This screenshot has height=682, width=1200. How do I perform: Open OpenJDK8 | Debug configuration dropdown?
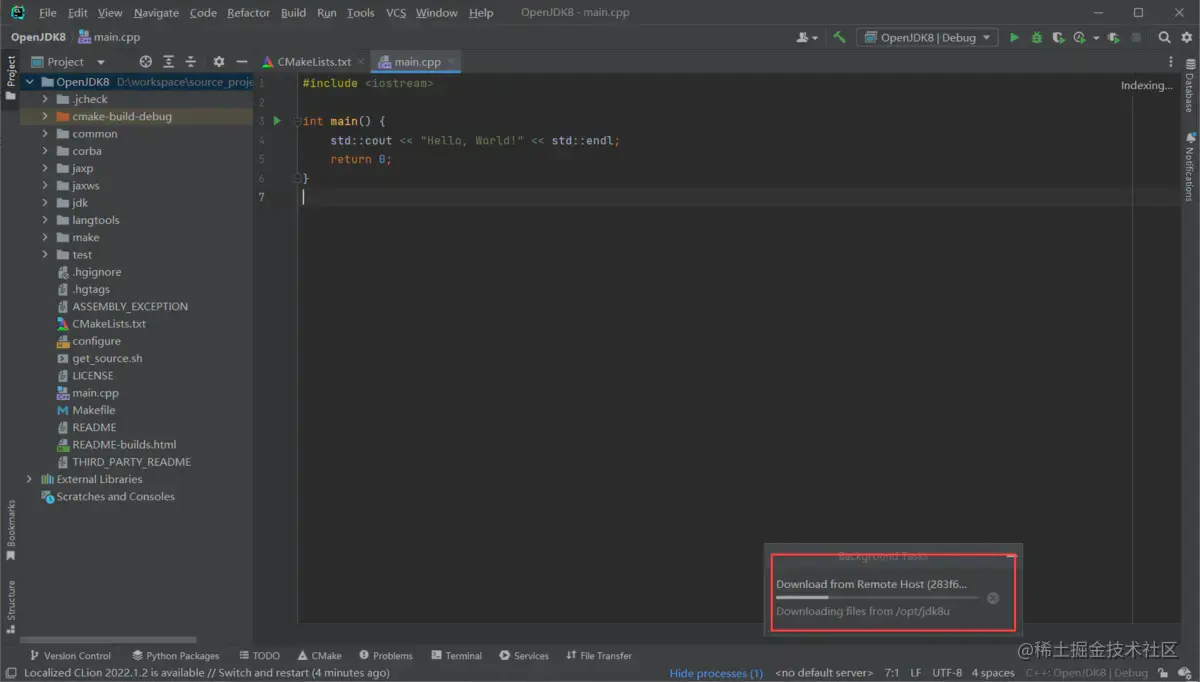[x=927, y=37]
